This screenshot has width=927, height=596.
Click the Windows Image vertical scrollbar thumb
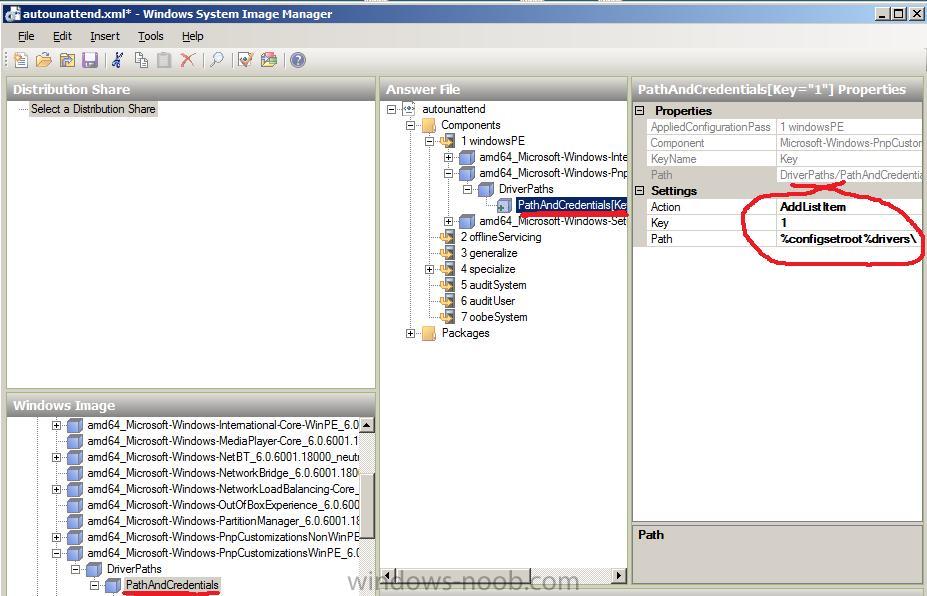[367, 506]
